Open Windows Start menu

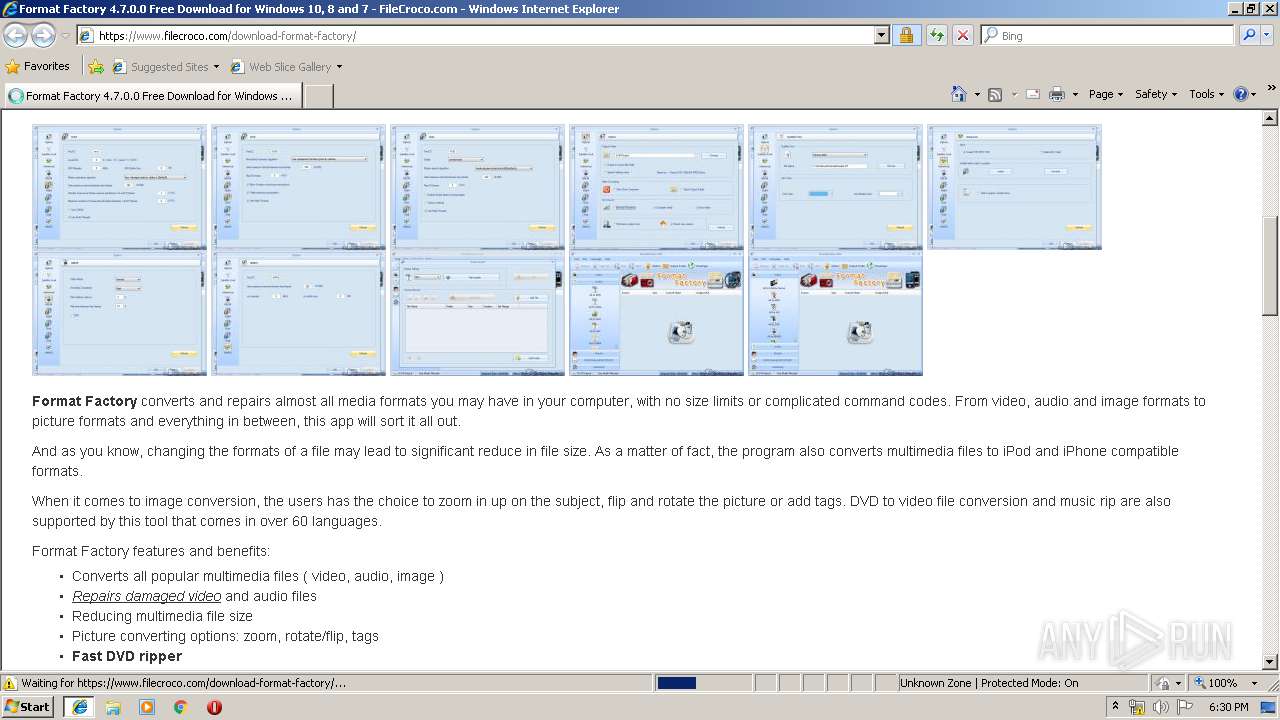pos(28,707)
